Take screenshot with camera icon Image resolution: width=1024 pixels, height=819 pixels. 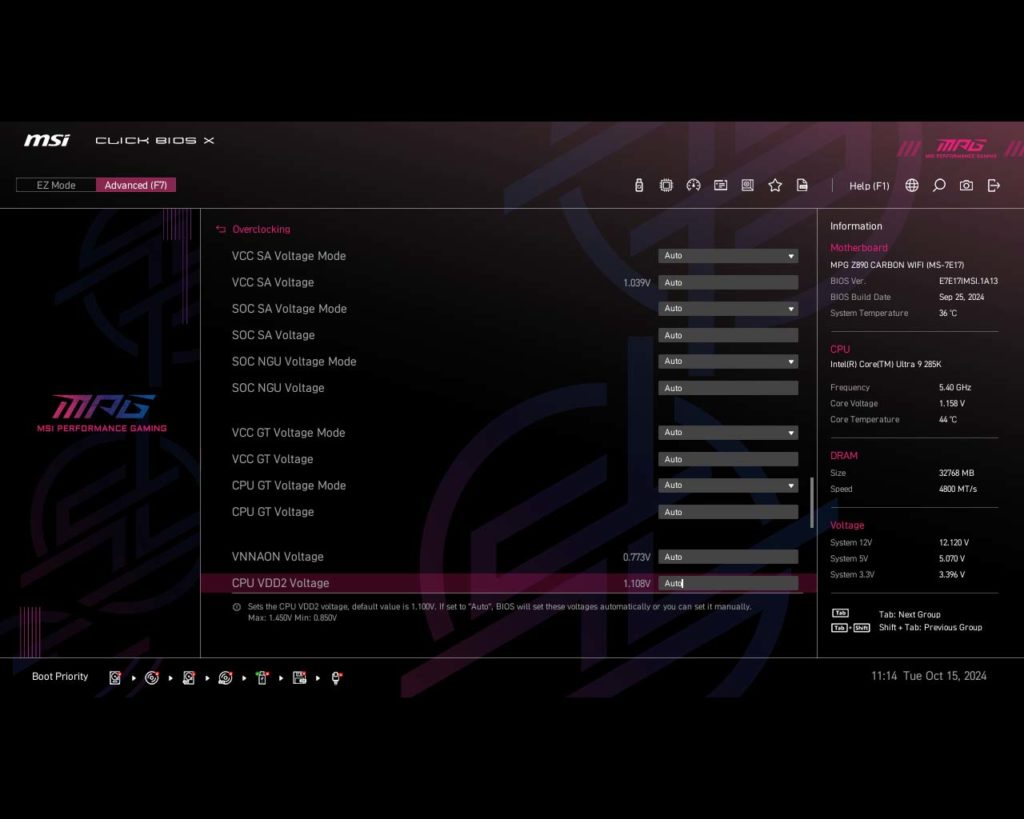tap(967, 185)
